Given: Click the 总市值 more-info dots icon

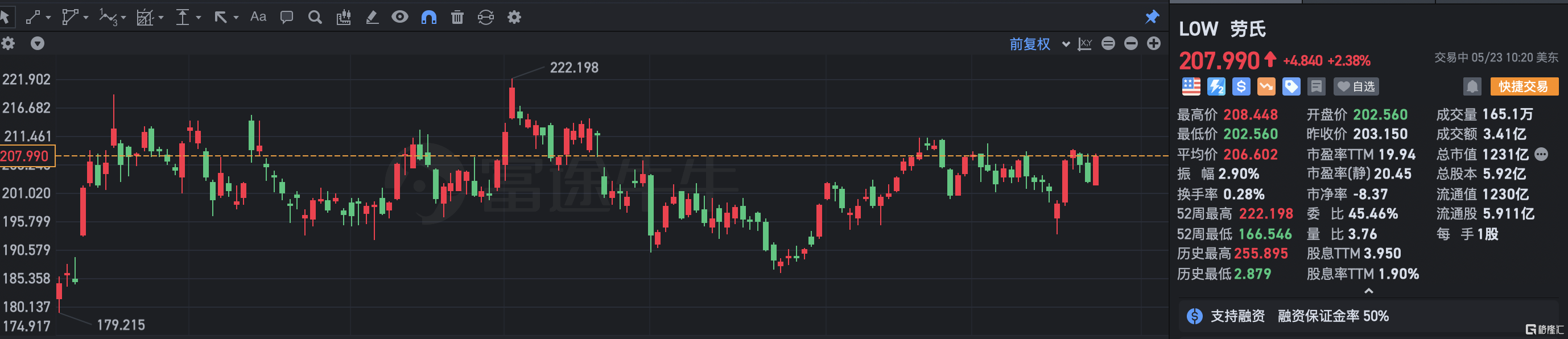Looking at the screenshot, I should click(1541, 154).
